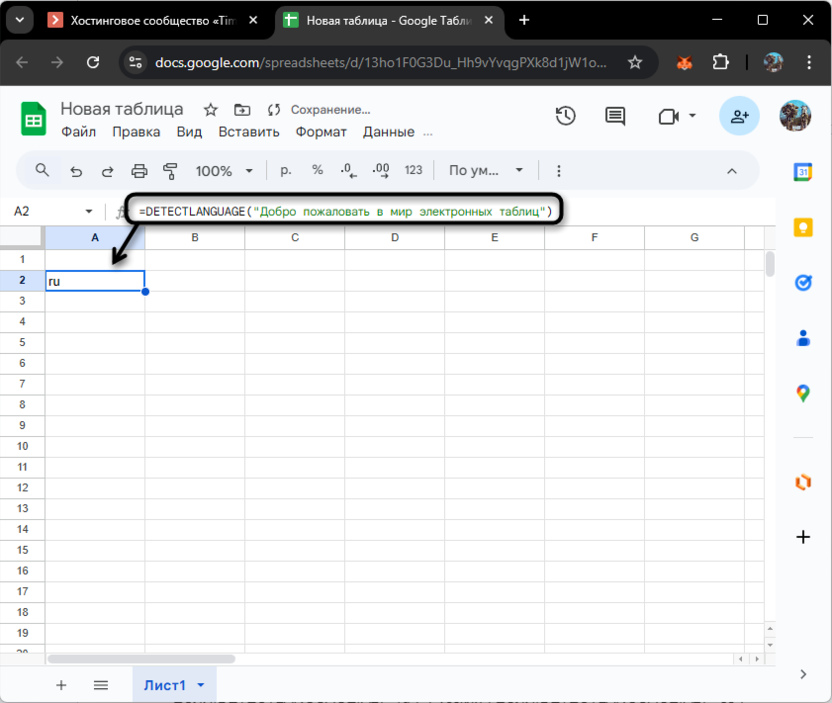Viewport: 832px width, 703px height.
Task: Add a new sheet
Action: [61, 685]
